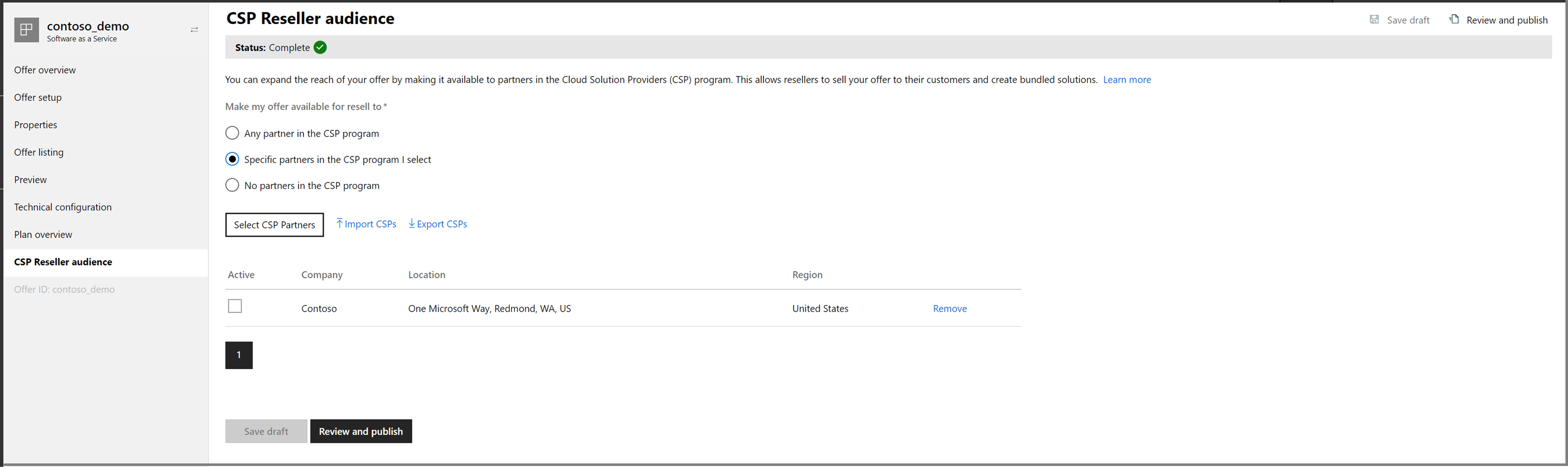This screenshot has height=467, width=1568.
Task: Open the CSP Reseller audience section
Action: pos(63,262)
